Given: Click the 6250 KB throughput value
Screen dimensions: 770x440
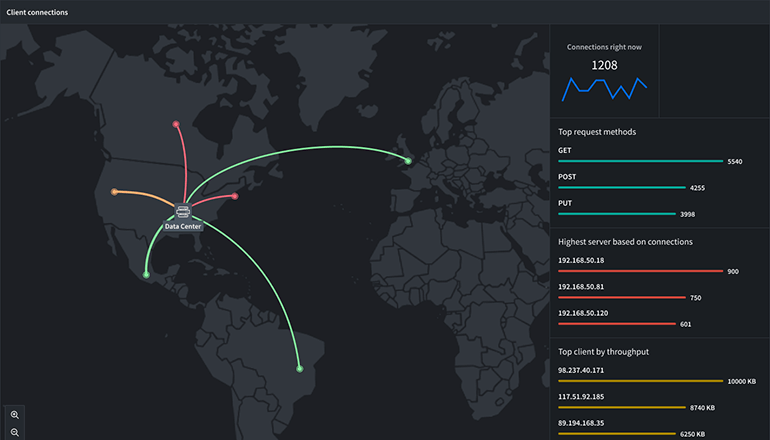Looking at the screenshot, I should pos(692,435).
